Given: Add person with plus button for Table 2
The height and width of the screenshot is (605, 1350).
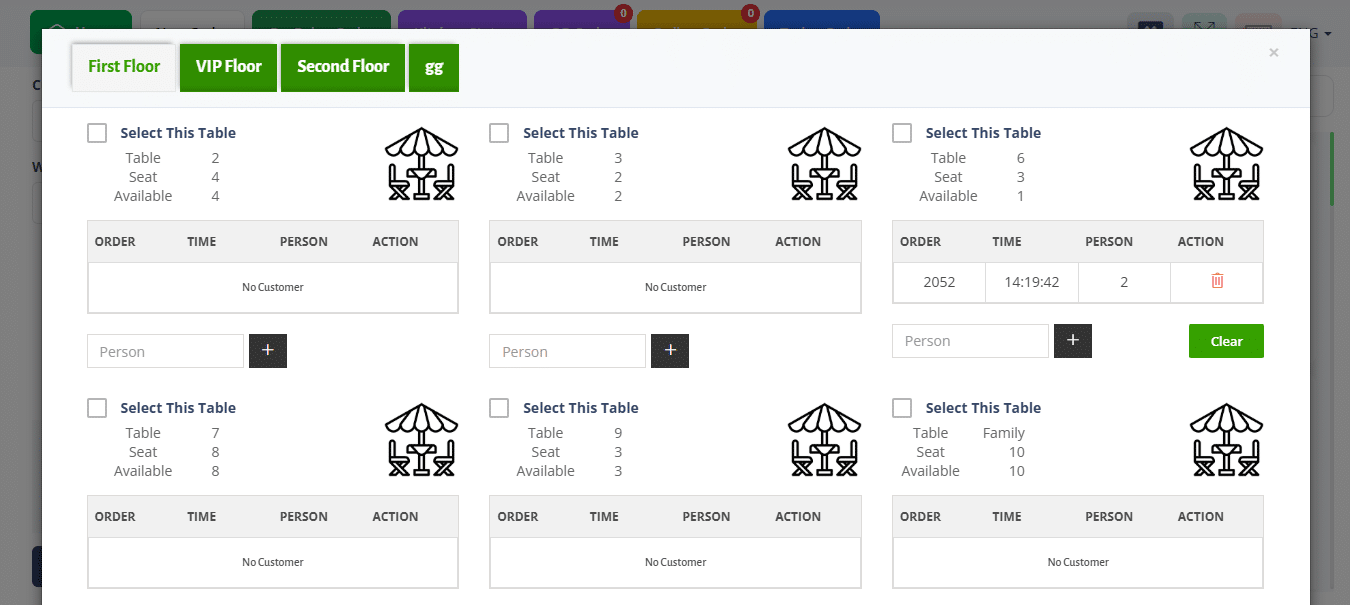Looking at the screenshot, I should click(x=268, y=351).
